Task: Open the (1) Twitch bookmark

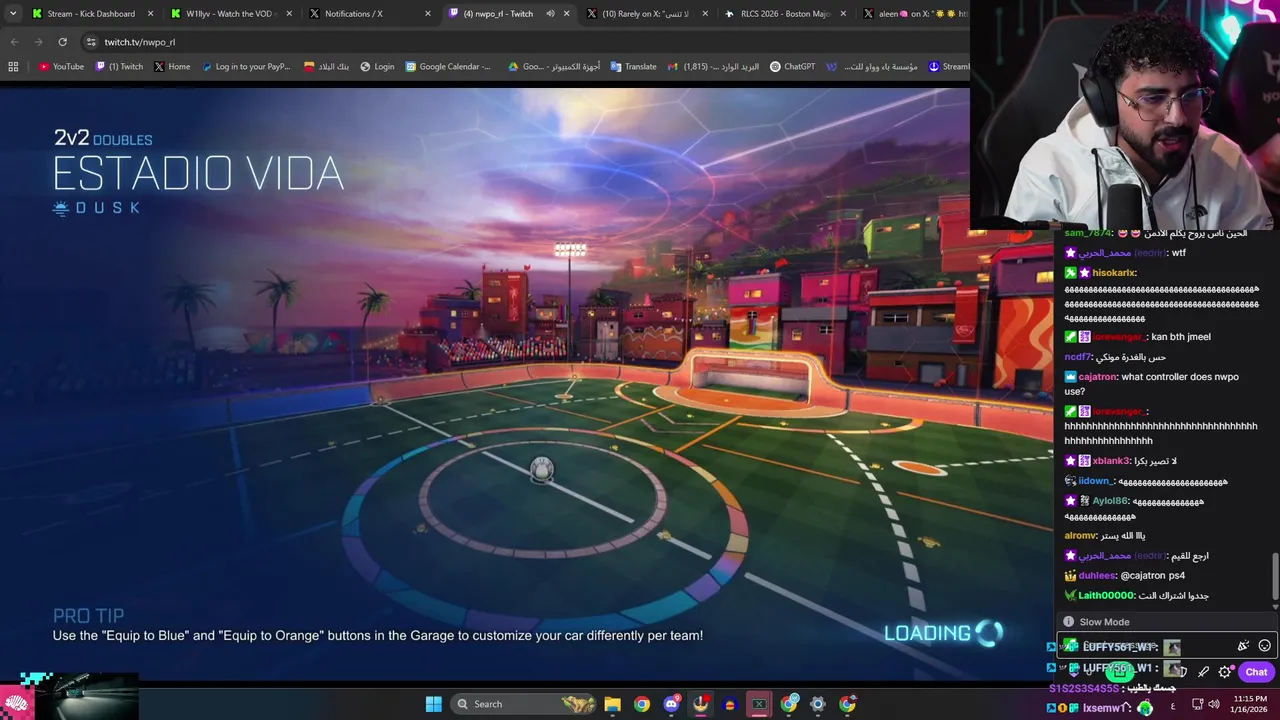Action: pyautogui.click(x=119, y=67)
